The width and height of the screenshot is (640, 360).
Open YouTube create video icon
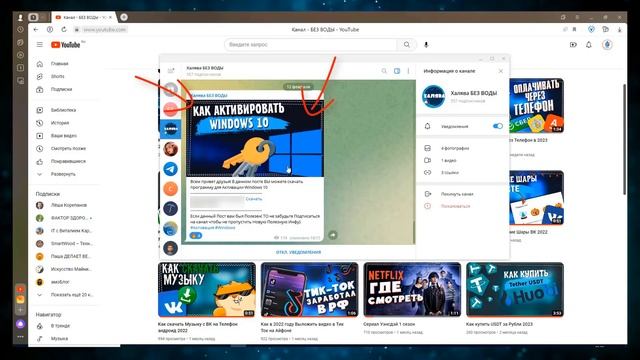pos(573,44)
